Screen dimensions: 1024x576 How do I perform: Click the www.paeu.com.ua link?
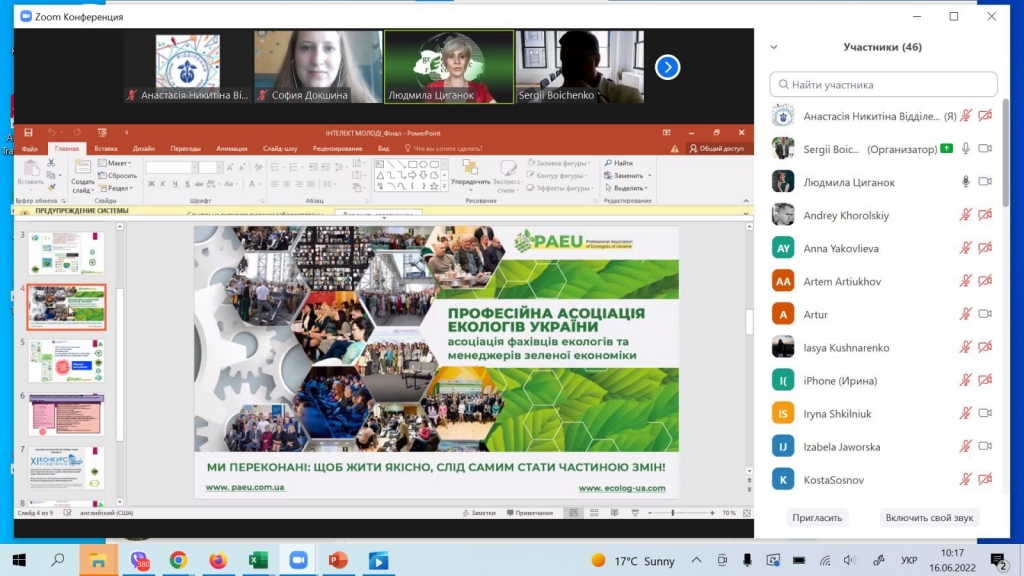click(245, 487)
